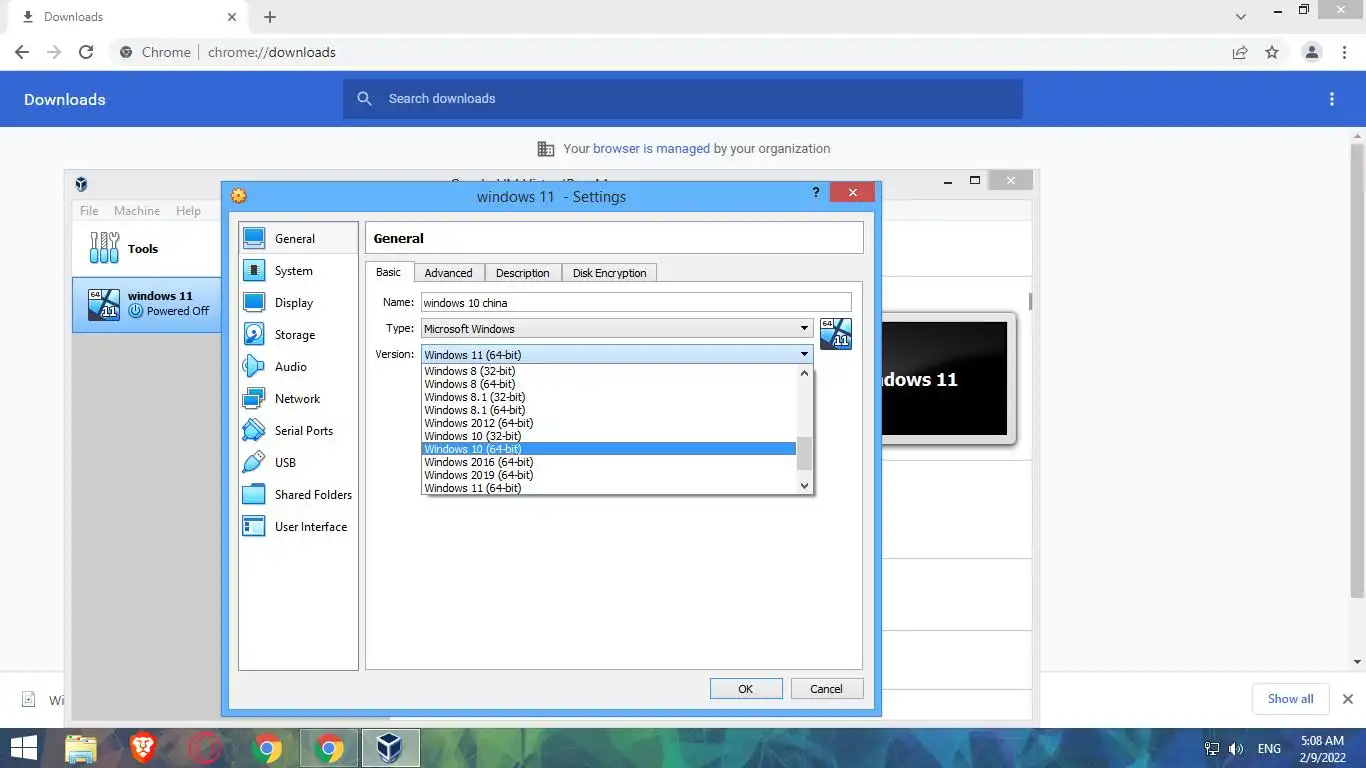Open Chrome profile avatar

coord(1312,52)
